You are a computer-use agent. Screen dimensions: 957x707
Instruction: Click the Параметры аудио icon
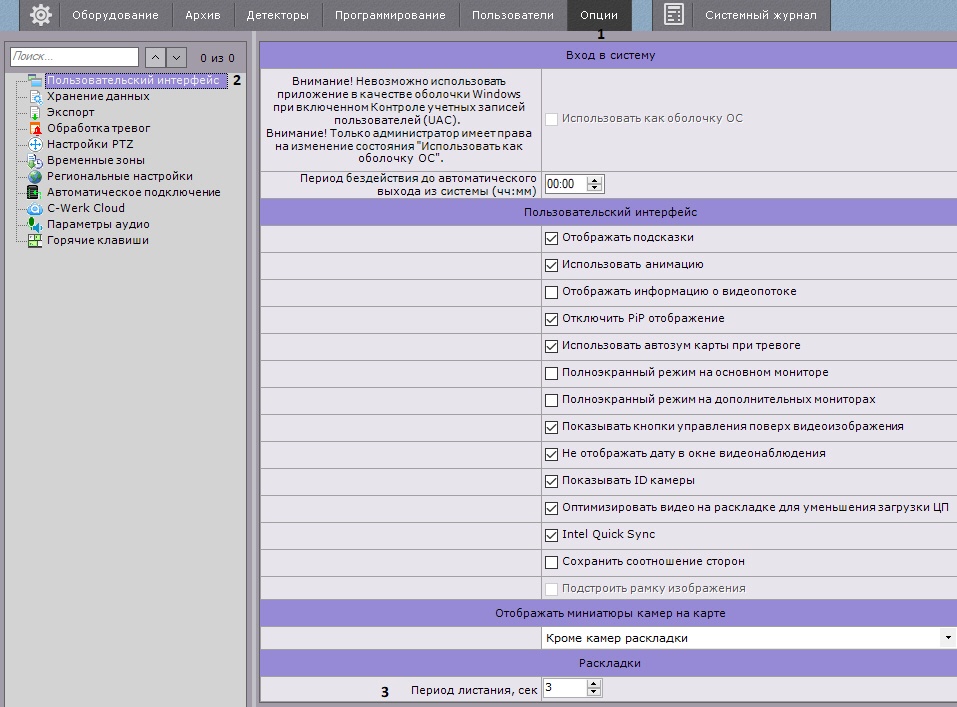(x=35, y=225)
